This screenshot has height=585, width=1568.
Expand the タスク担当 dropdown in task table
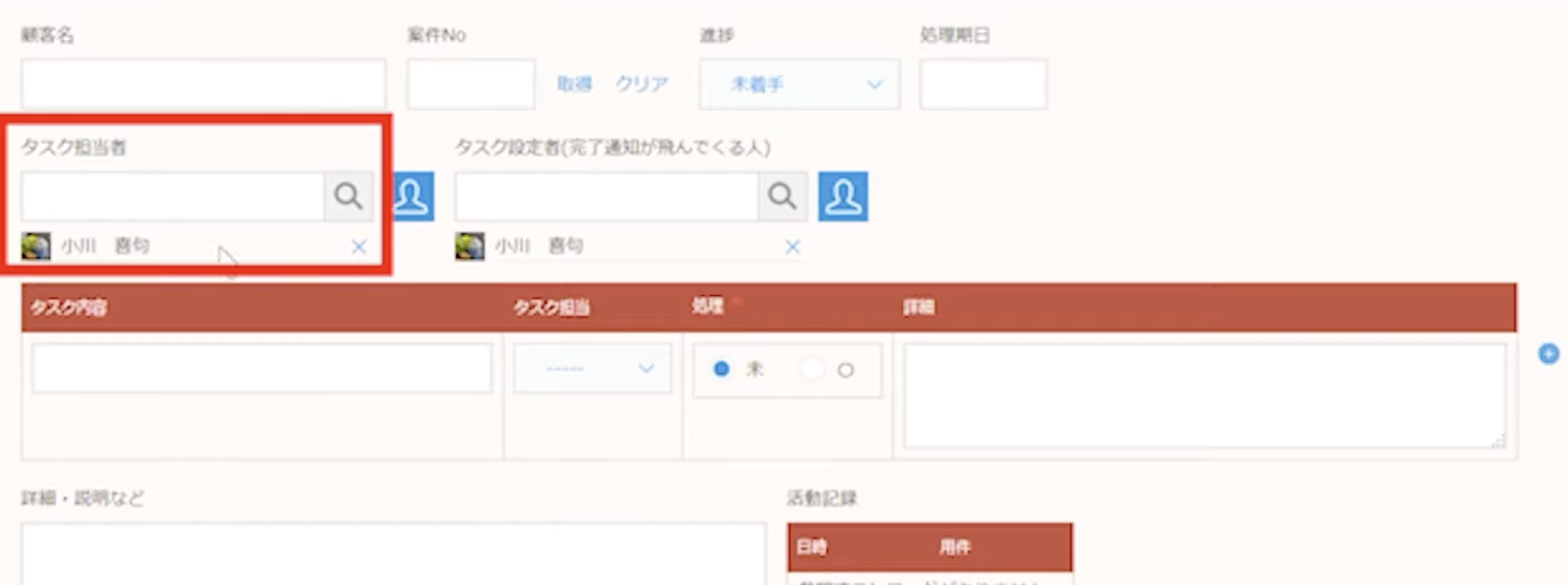(592, 368)
